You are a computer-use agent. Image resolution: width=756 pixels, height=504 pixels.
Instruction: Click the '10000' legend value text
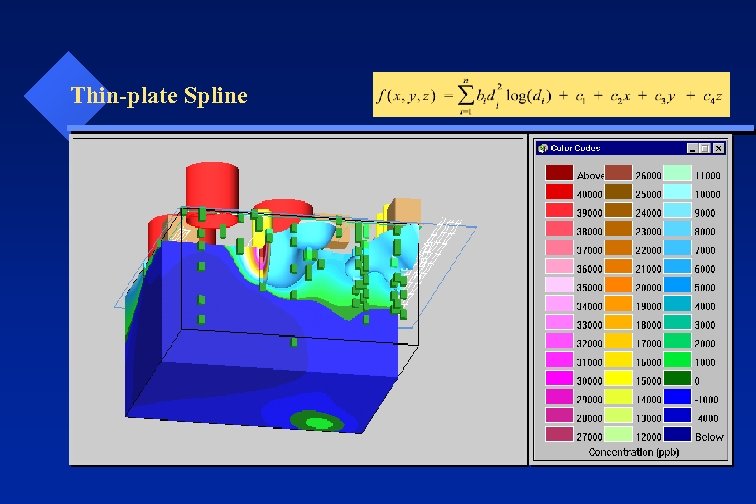[x=707, y=194]
